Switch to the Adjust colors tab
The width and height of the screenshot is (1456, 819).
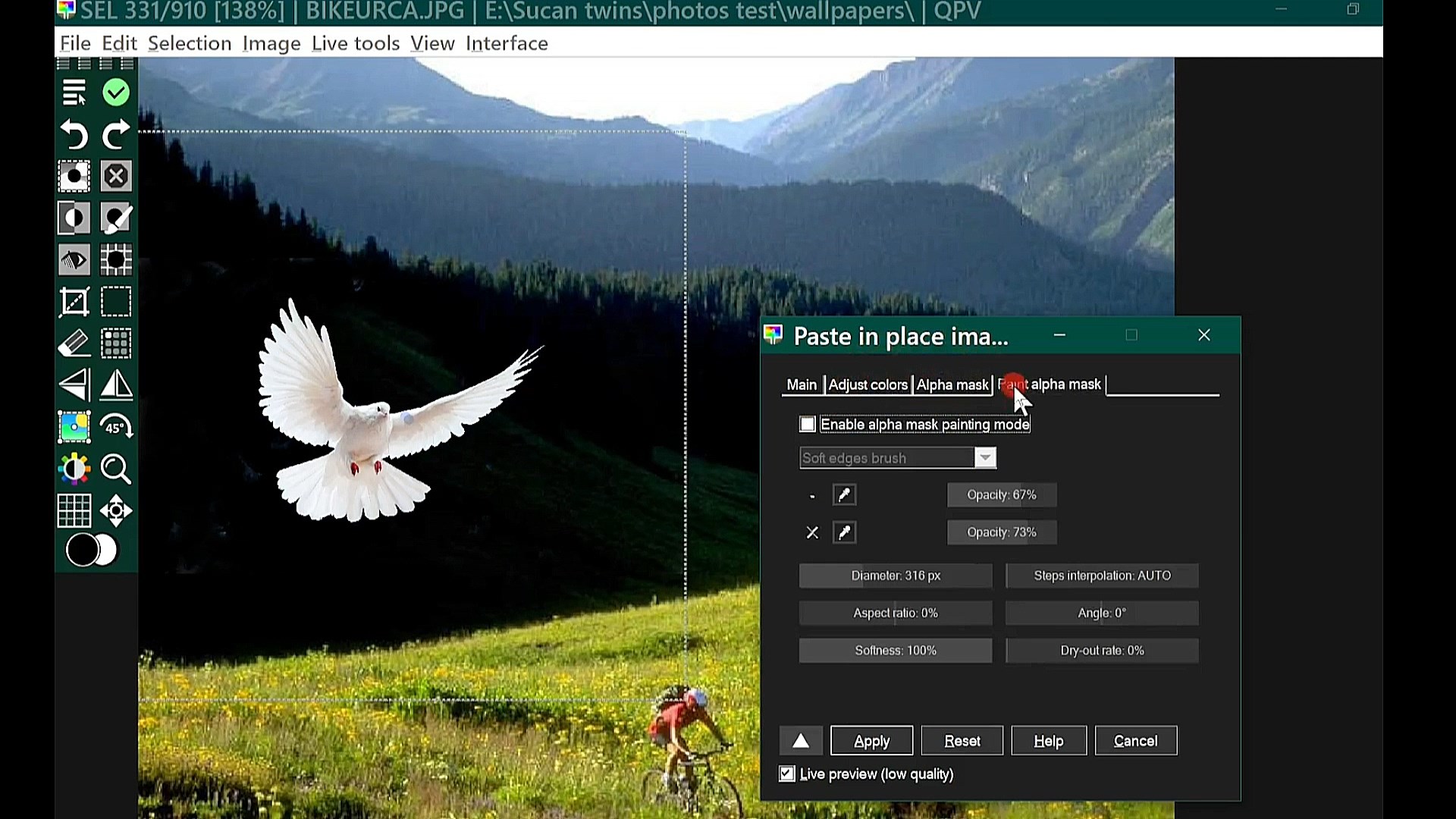tap(868, 384)
